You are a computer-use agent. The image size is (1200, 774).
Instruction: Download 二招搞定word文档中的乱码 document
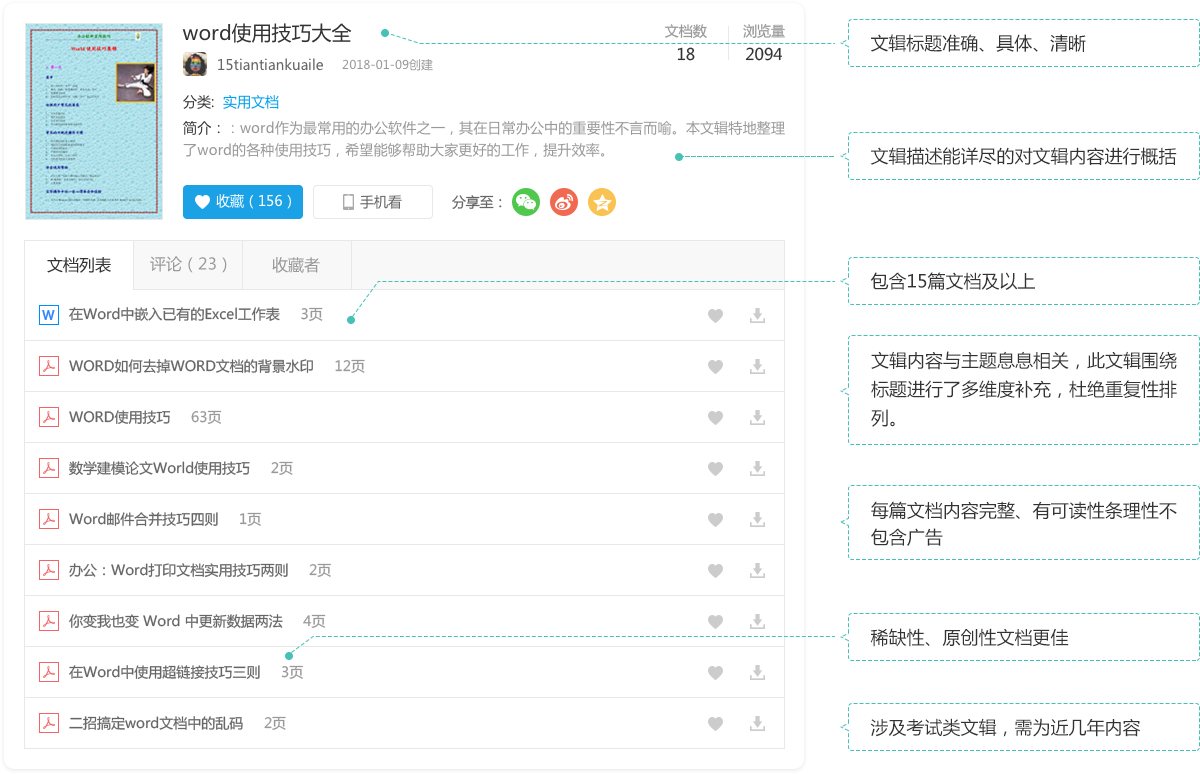click(x=758, y=723)
